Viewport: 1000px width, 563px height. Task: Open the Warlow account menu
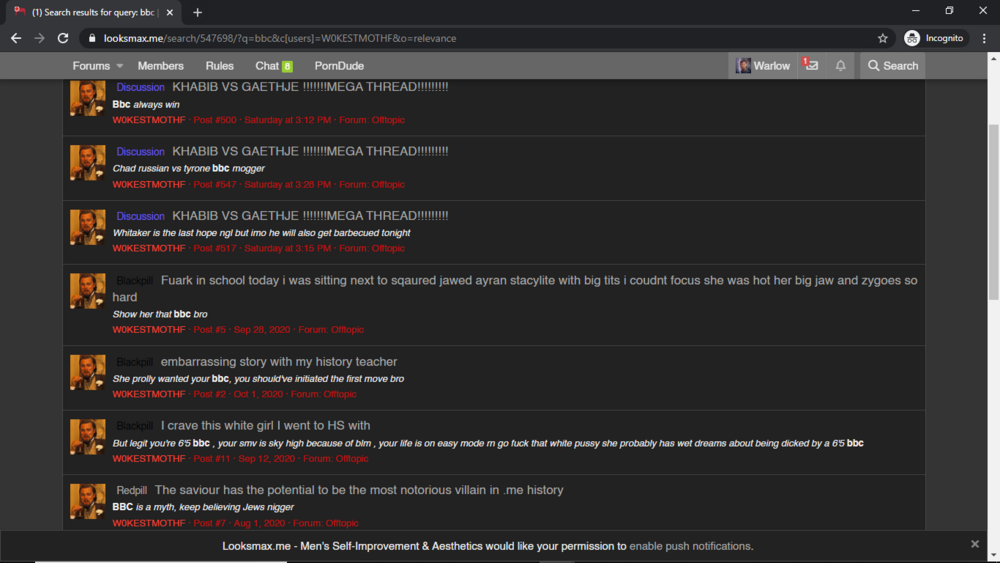pos(763,66)
